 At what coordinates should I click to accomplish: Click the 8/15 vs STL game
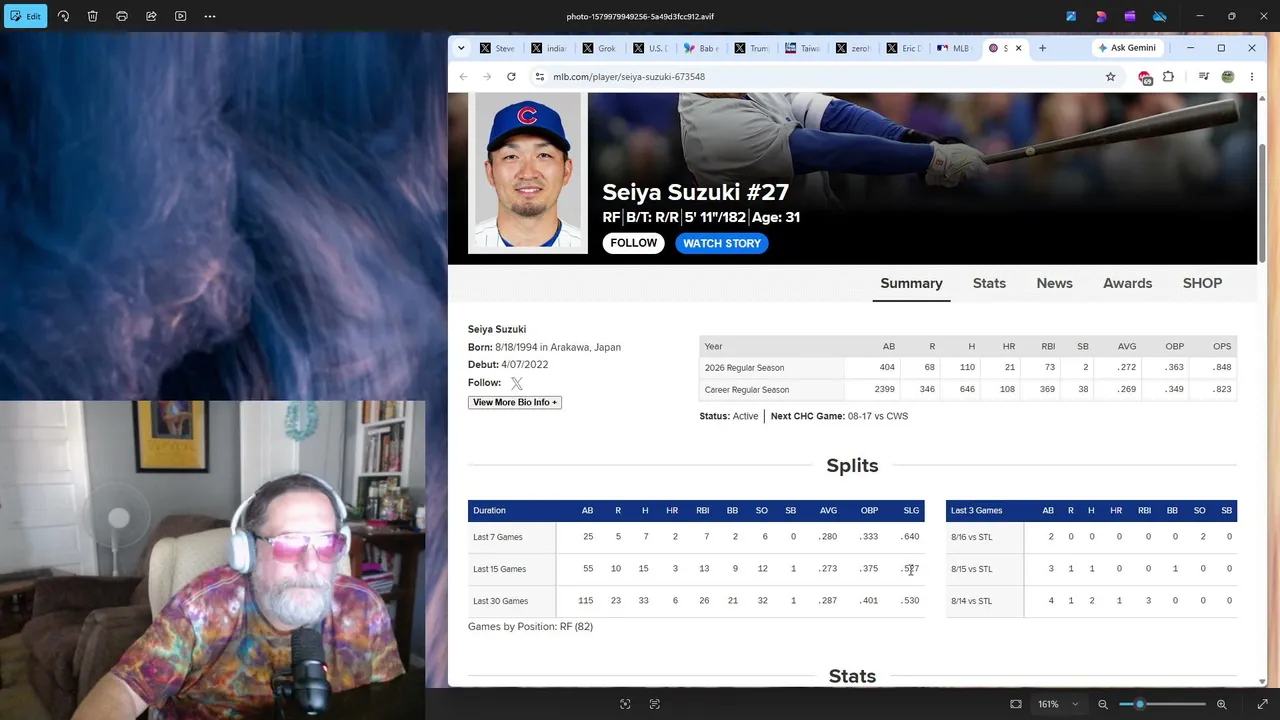(971, 569)
